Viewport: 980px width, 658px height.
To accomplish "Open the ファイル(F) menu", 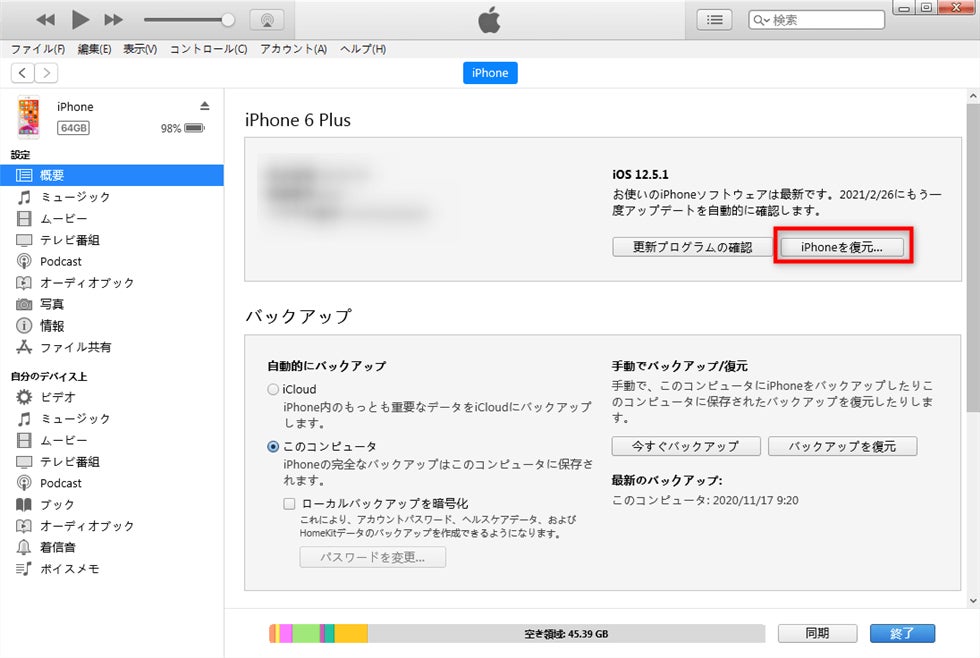I will point(38,49).
